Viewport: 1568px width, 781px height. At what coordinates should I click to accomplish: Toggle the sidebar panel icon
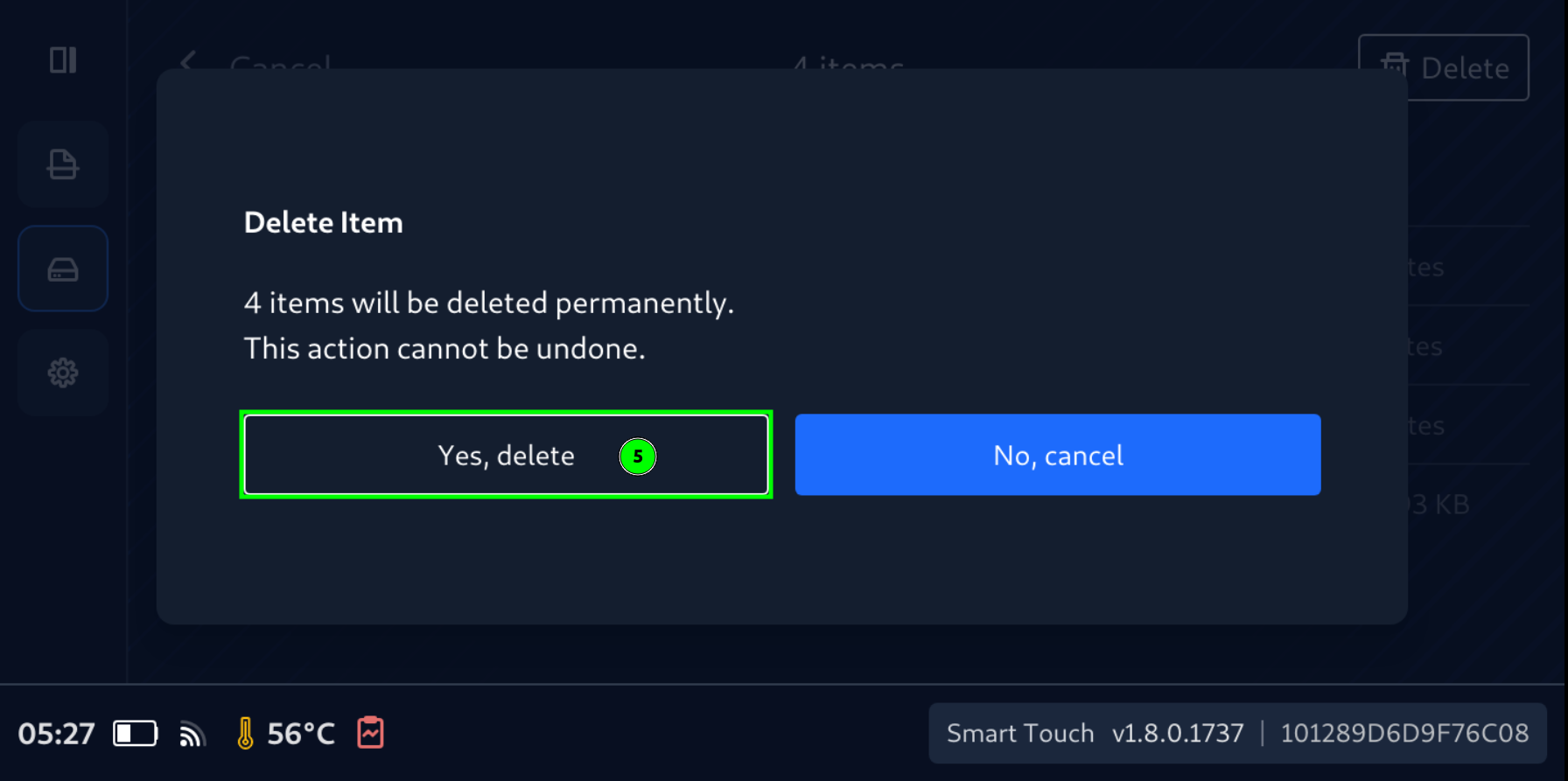[63, 60]
